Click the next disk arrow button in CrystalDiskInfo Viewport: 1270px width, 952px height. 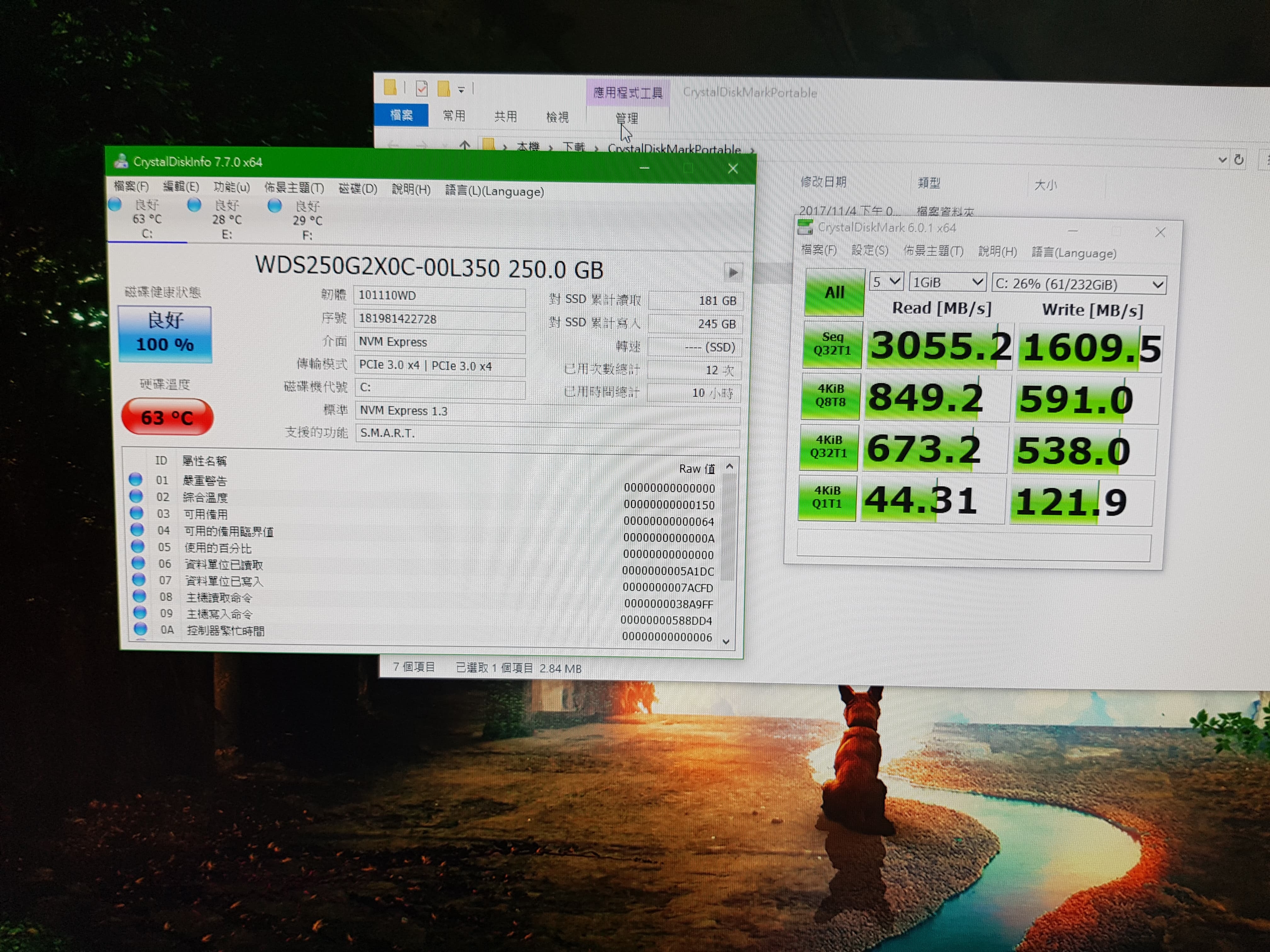point(733,273)
